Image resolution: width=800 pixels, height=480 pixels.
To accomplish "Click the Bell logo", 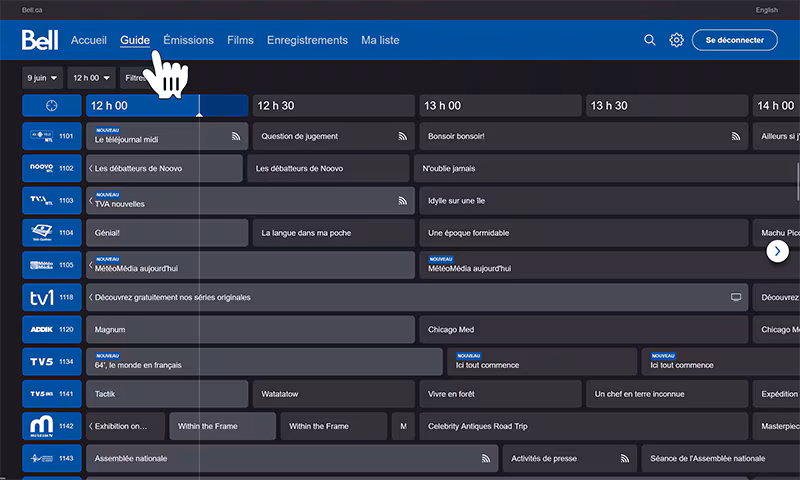I will pos(40,40).
